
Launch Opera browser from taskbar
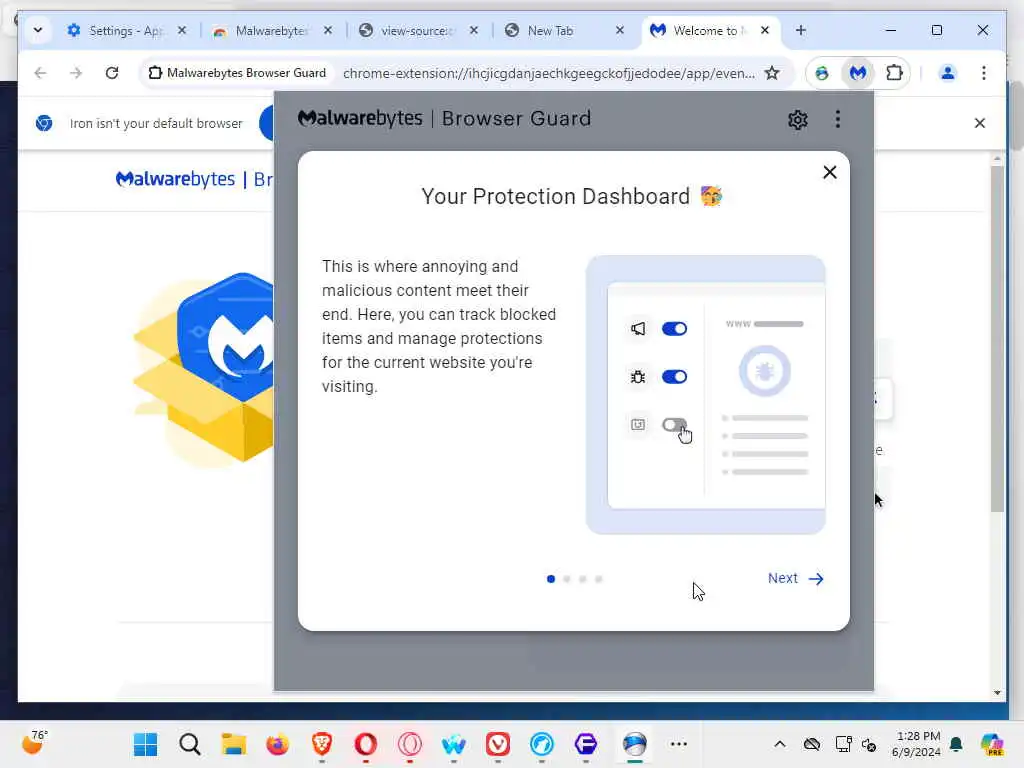point(366,744)
